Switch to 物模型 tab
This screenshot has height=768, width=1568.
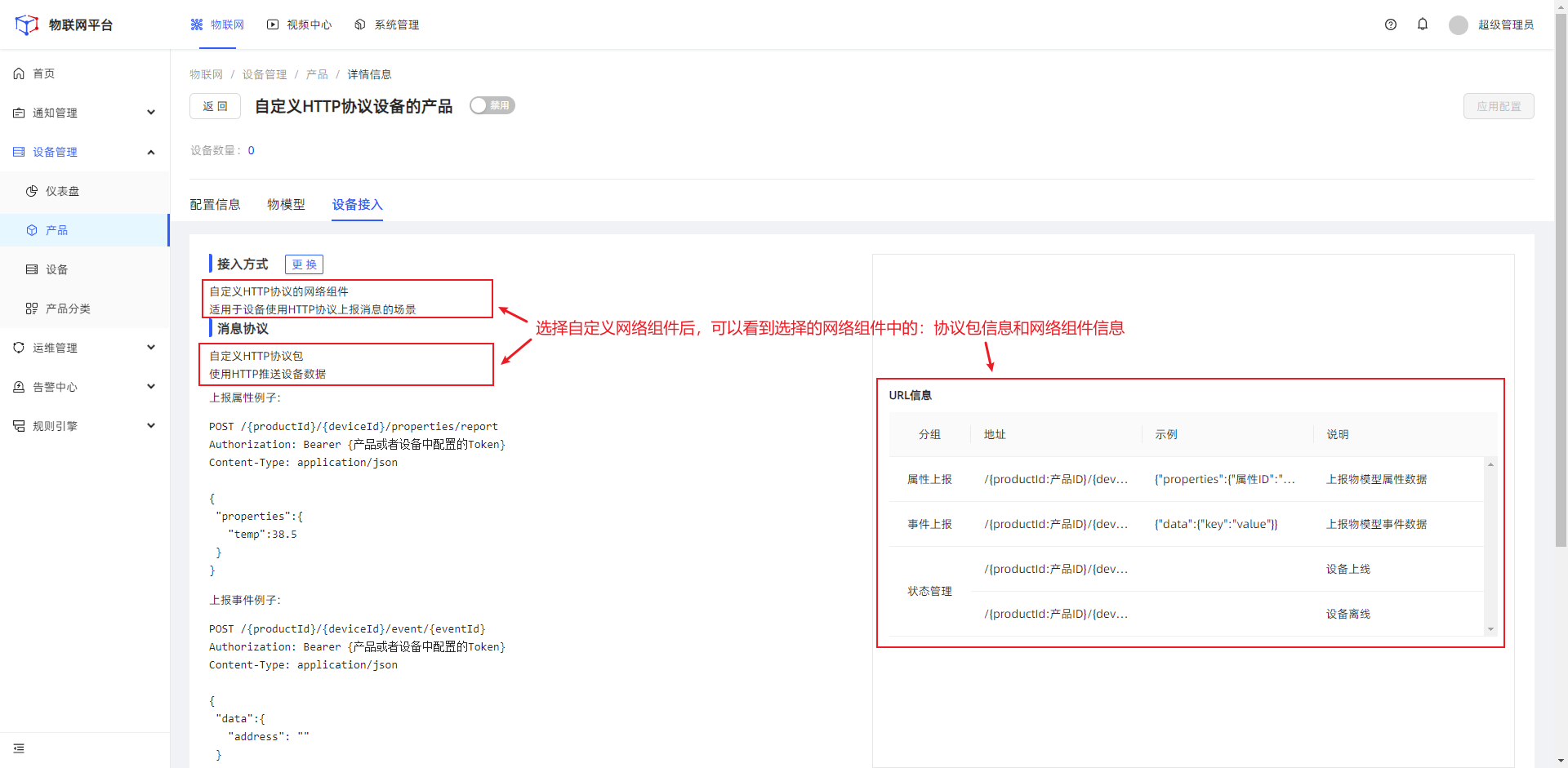[x=286, y=204]
